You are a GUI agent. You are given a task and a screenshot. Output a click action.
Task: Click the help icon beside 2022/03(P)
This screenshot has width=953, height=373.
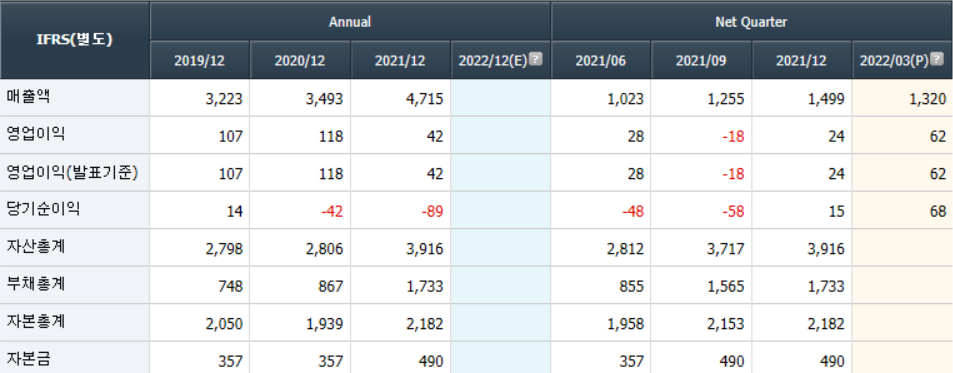(x=937, y=60)
